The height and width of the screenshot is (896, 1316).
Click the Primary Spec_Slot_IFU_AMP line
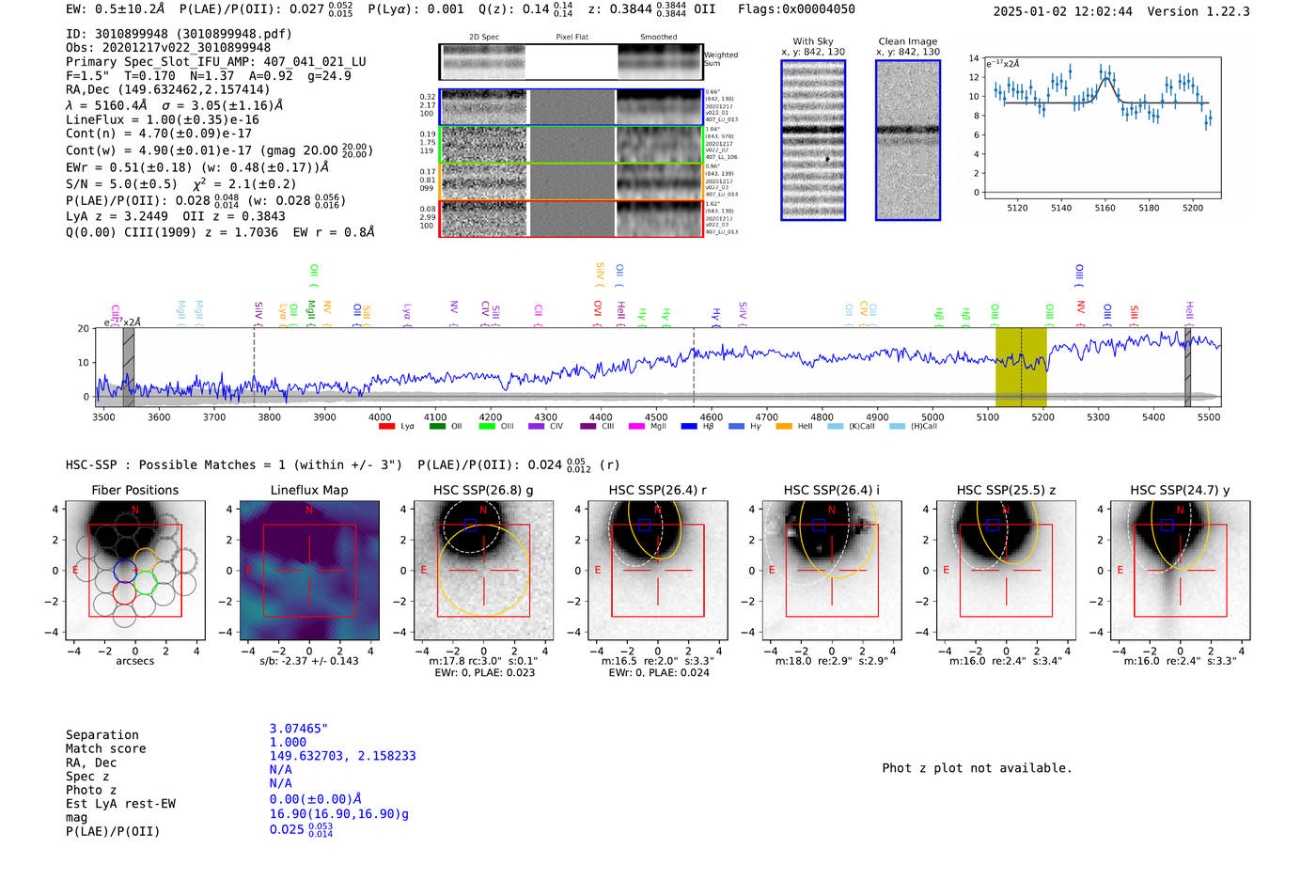[x=216, y=62]
